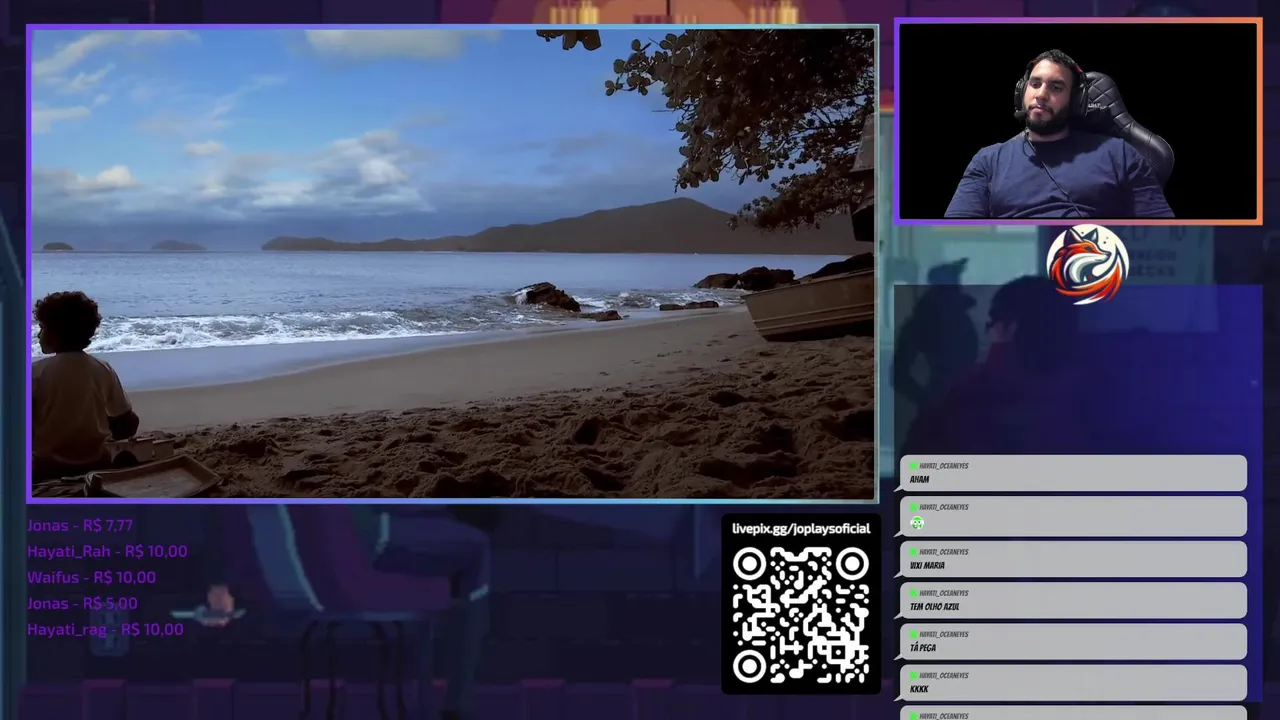Click donation entry 'Hayati_rag - R$ 10,00'
This screenshot has width=1280, height=720.
click(x=105, y=629)
